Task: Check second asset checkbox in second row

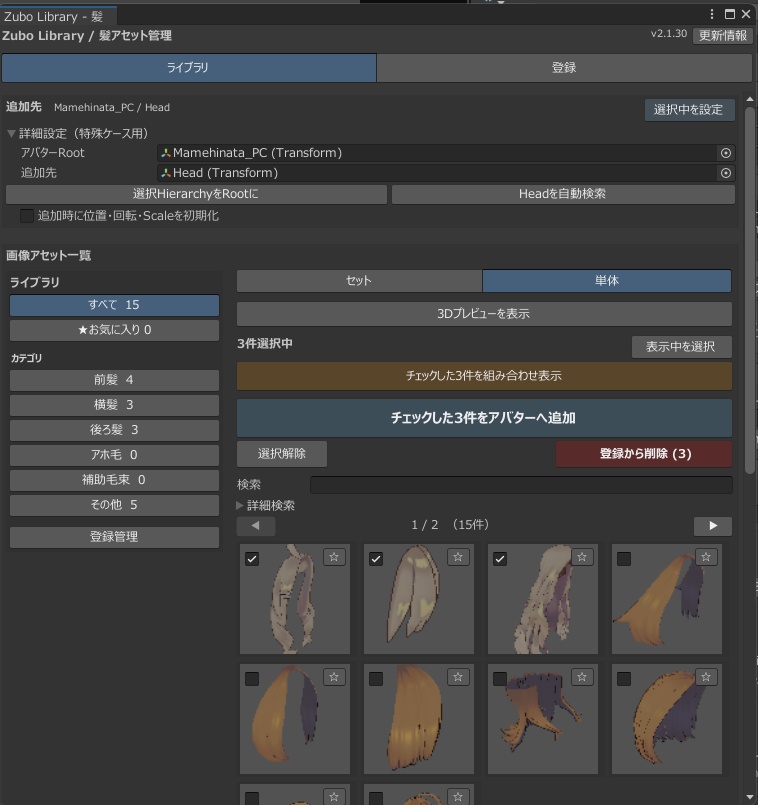Action: click(x=376, y=679)
